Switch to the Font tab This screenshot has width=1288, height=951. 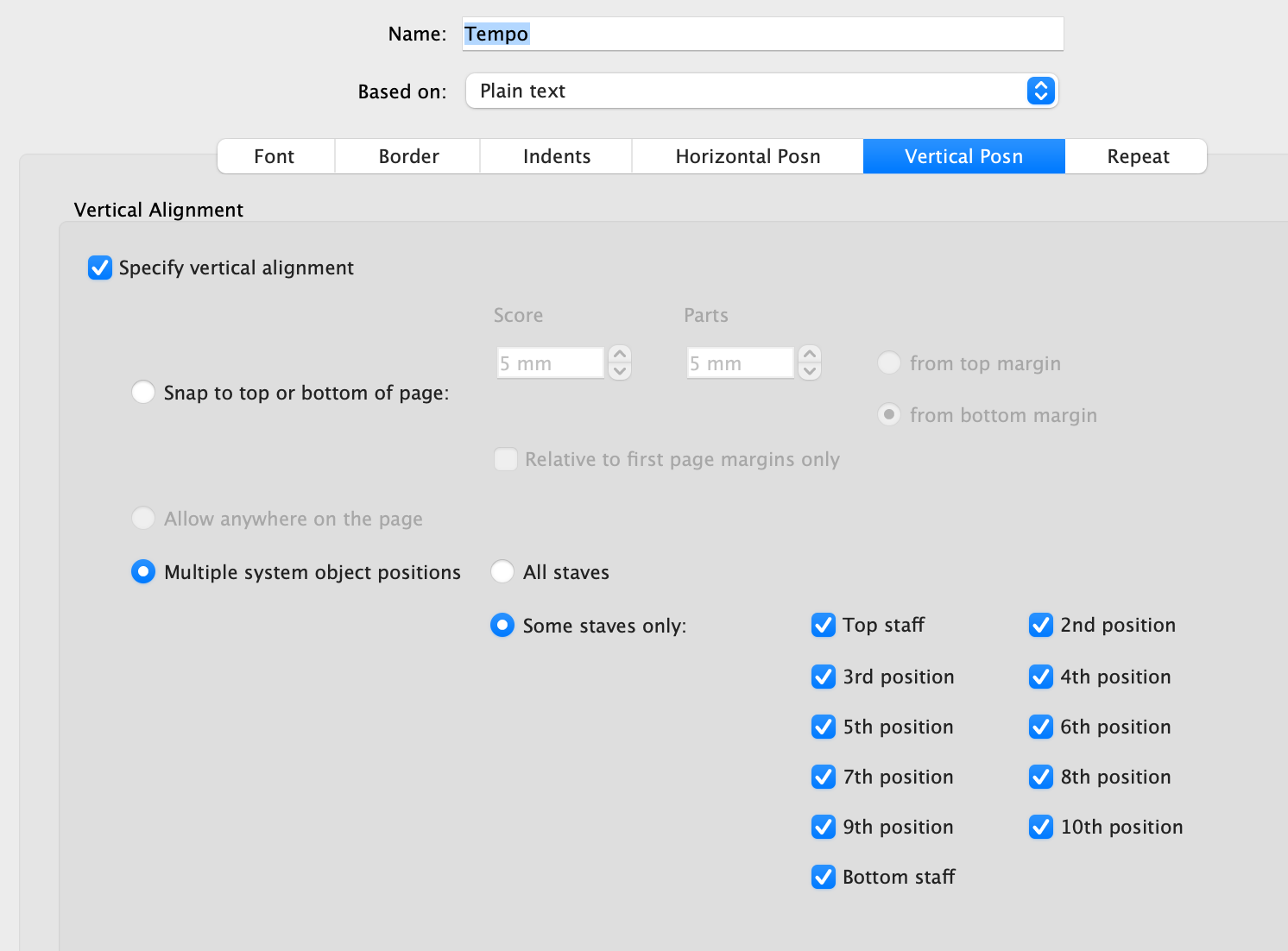tap(275, 156)
